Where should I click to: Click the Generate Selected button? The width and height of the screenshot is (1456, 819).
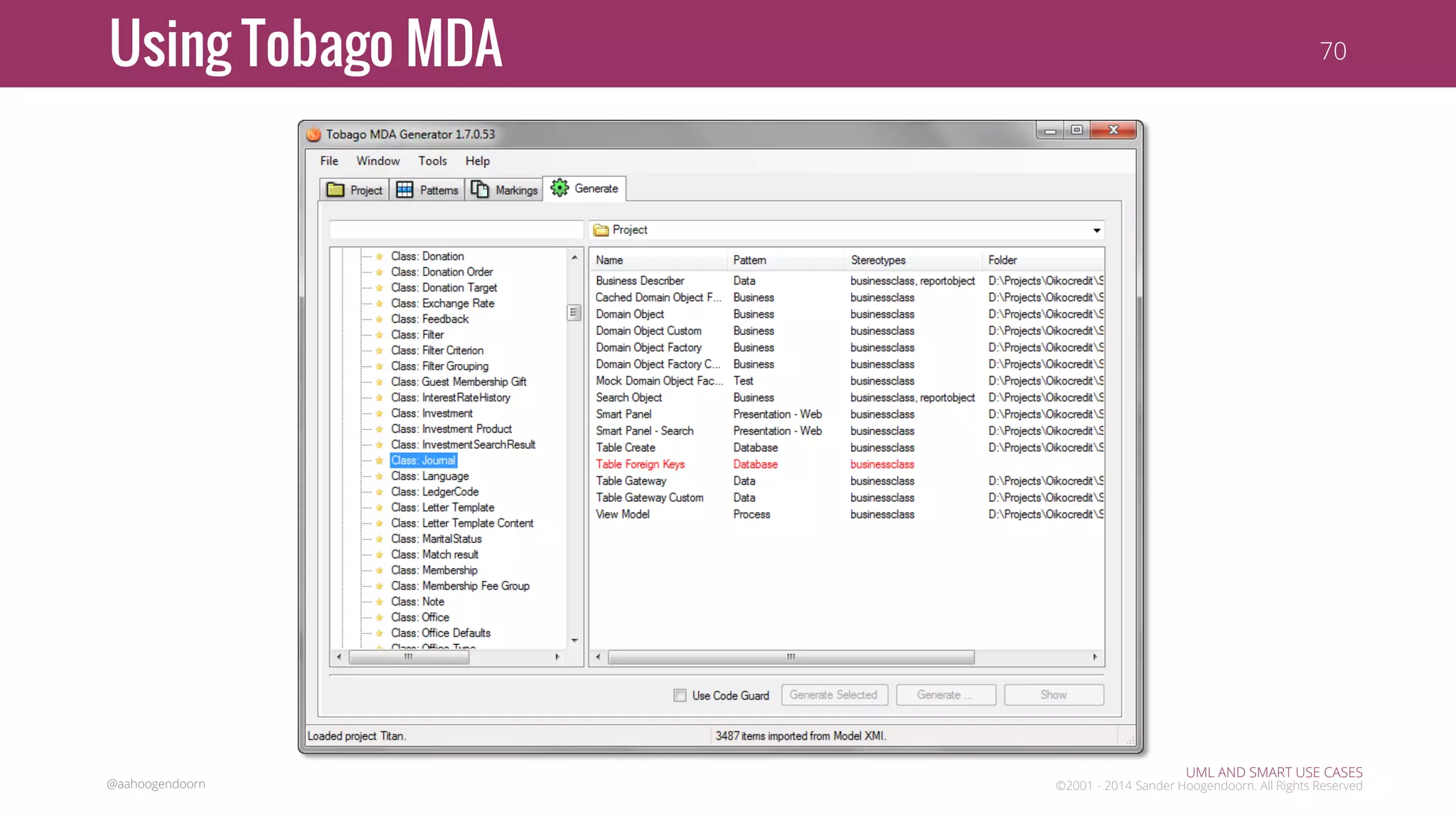(x=835, y=695)
